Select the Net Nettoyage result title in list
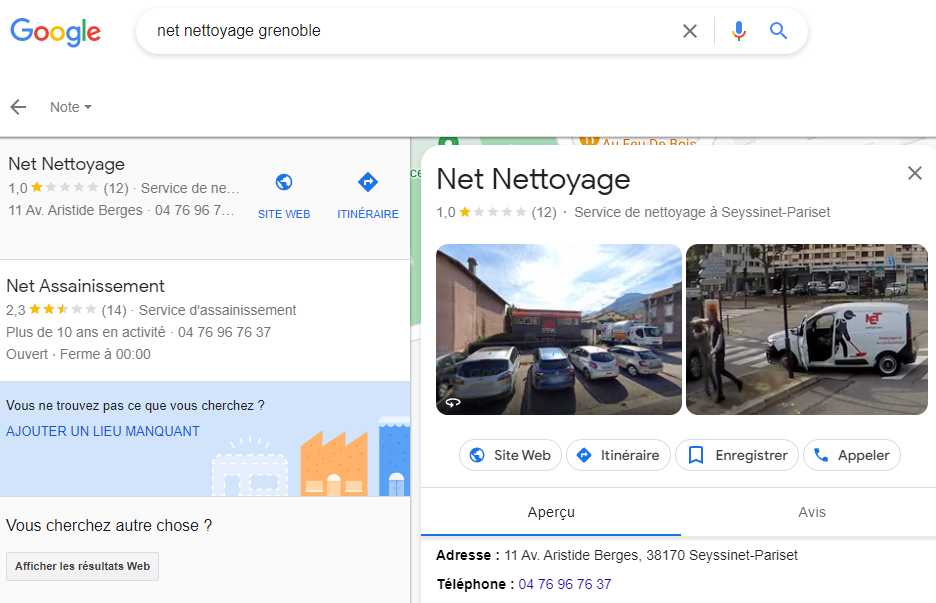 point(67,164)
